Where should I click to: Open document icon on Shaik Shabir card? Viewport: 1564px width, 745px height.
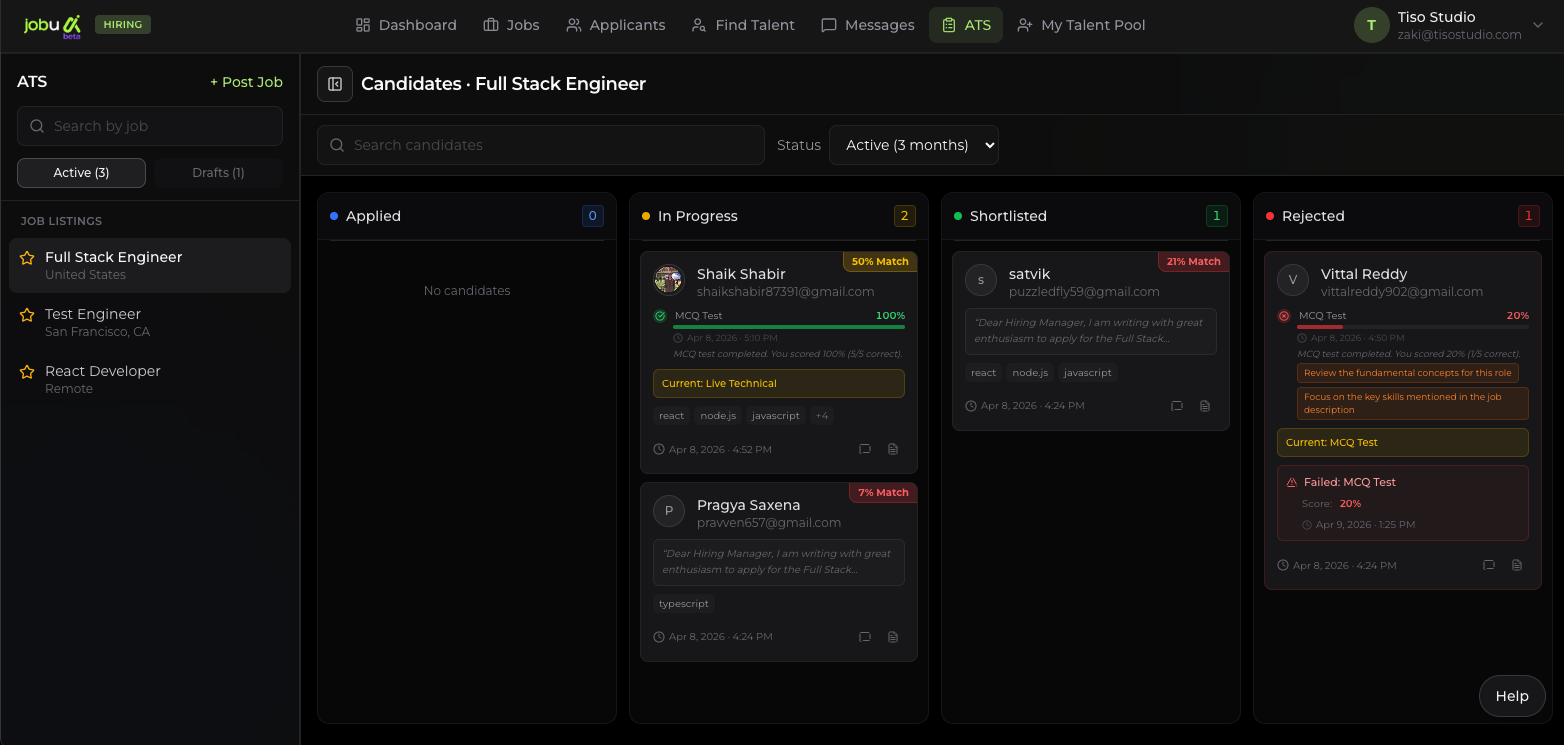(x=893, y=450)
